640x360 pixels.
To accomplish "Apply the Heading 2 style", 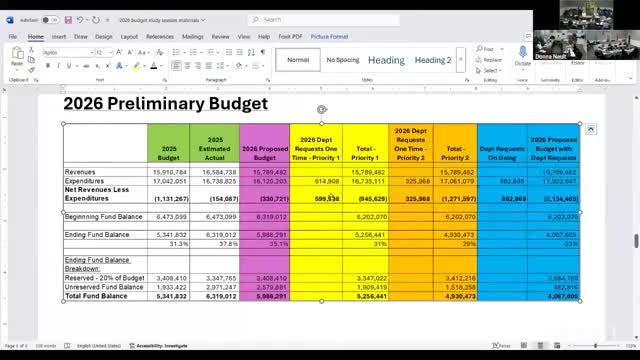I will coord(433,60).
